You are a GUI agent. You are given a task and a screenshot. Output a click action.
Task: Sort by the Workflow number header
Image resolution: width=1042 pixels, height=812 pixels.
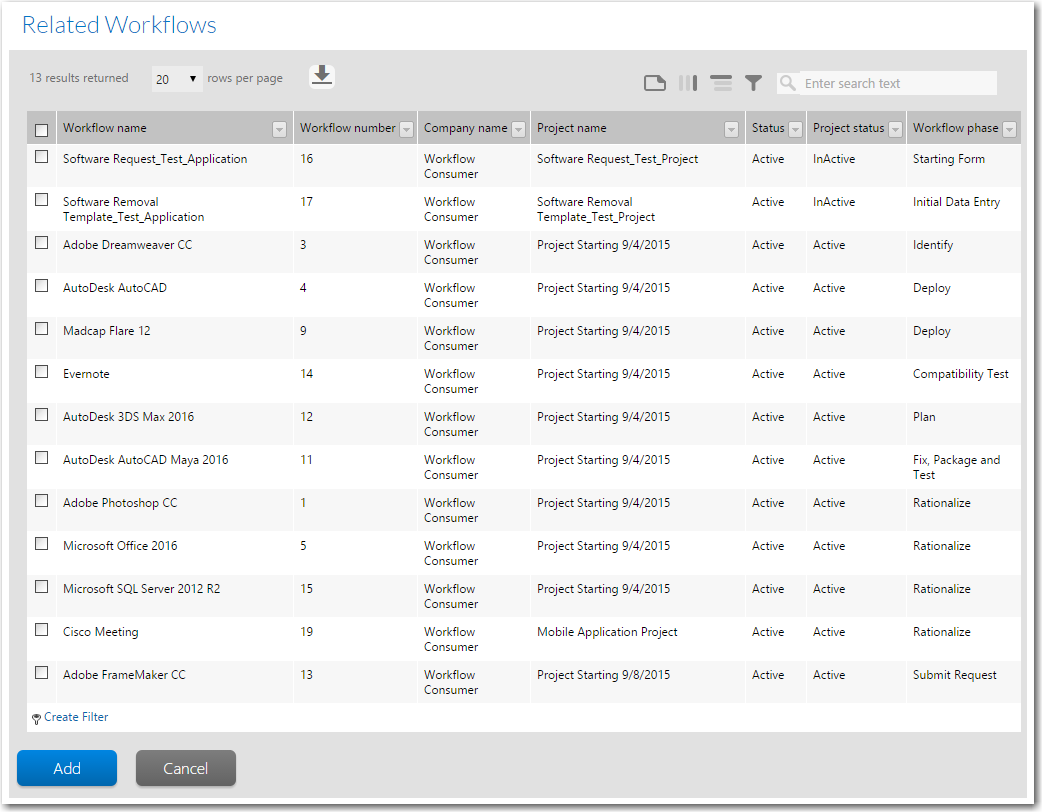click(x=348, y=128)
